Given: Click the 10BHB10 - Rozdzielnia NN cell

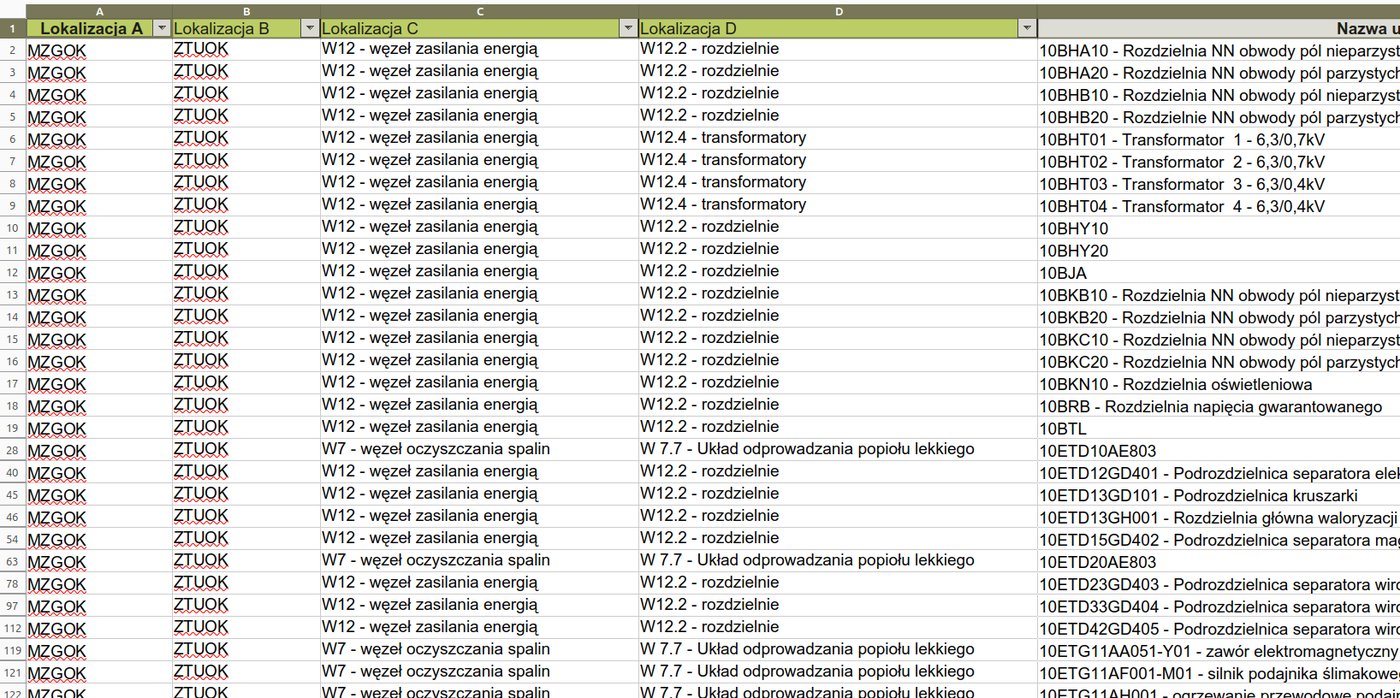Looking at the screenshot, I should click(1218, 95).
